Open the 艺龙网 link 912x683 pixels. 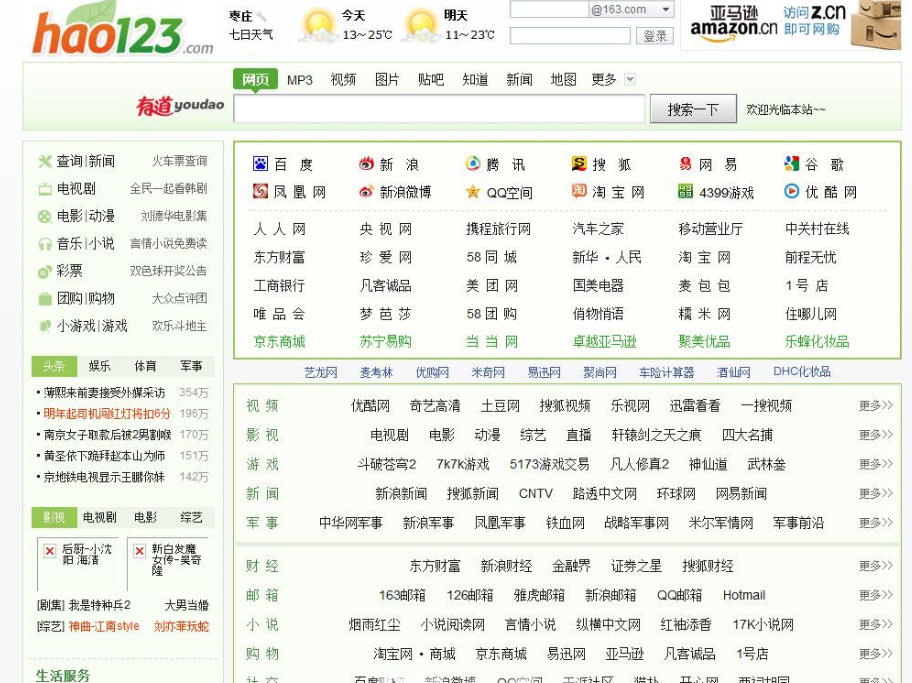(320, 372)
